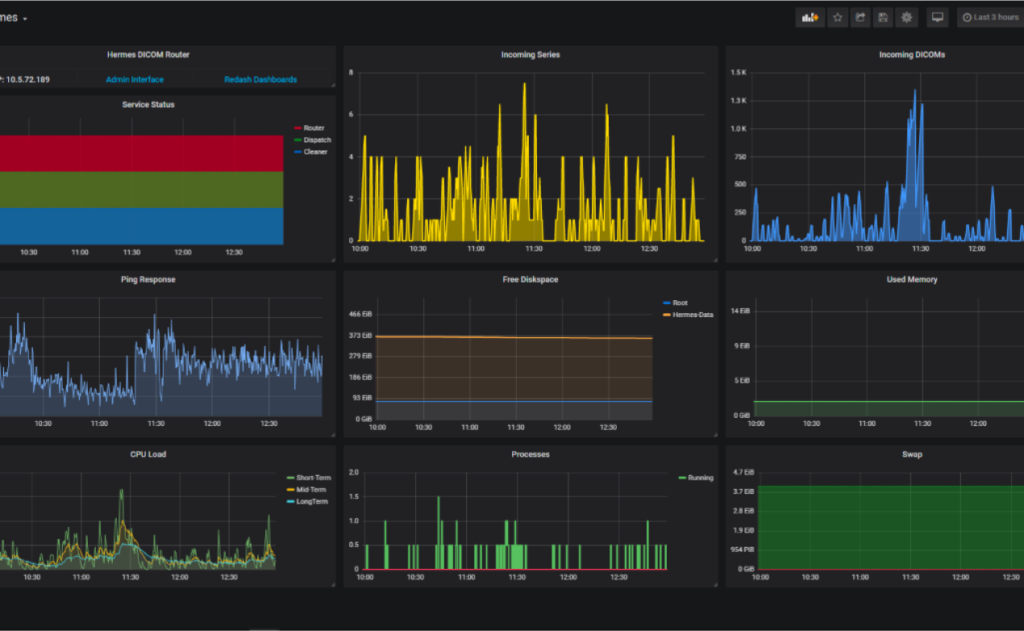Toggle Router series in Service Status legend
1024x631 pixels.
(x=313, y=128)
